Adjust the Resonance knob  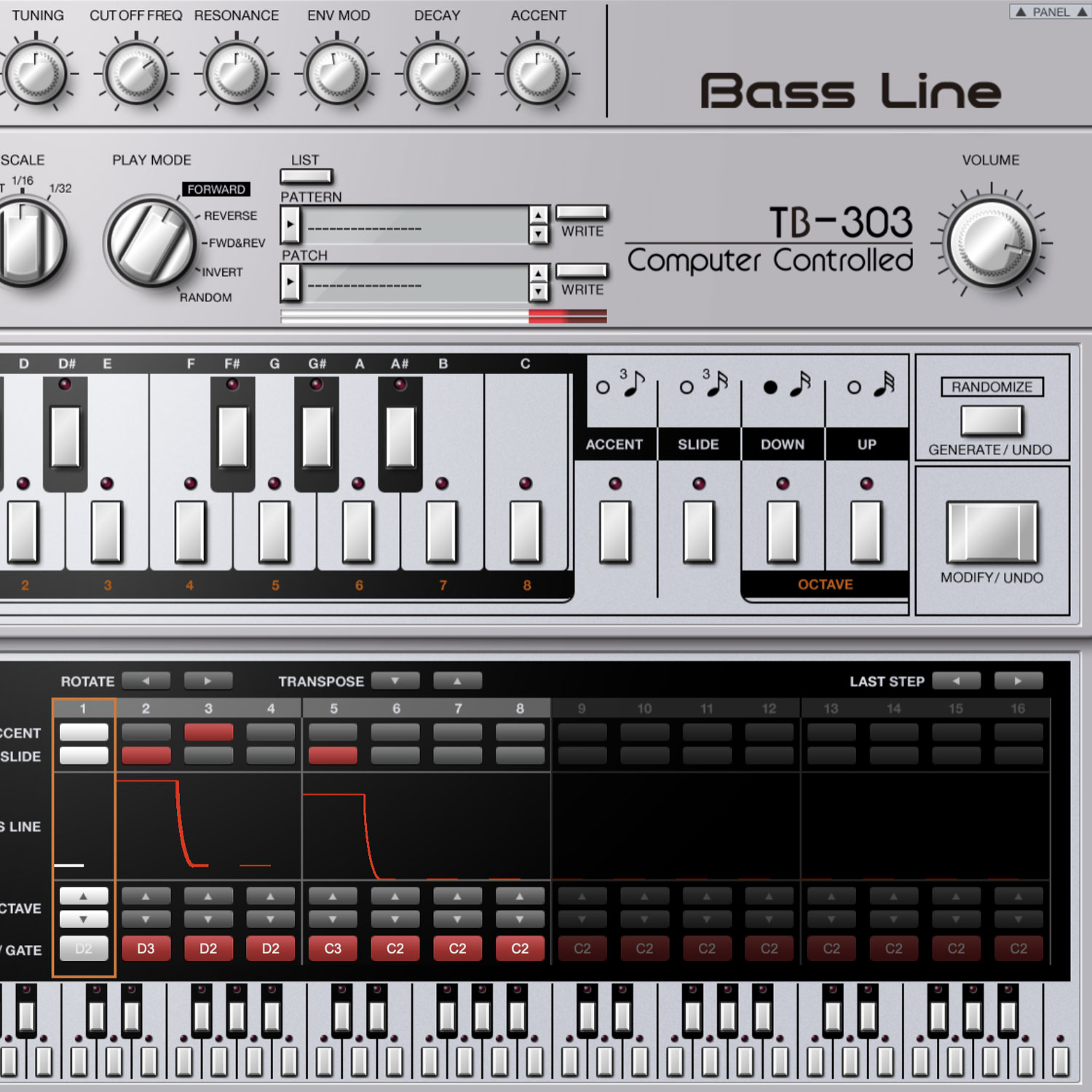[x=236, y=73]
